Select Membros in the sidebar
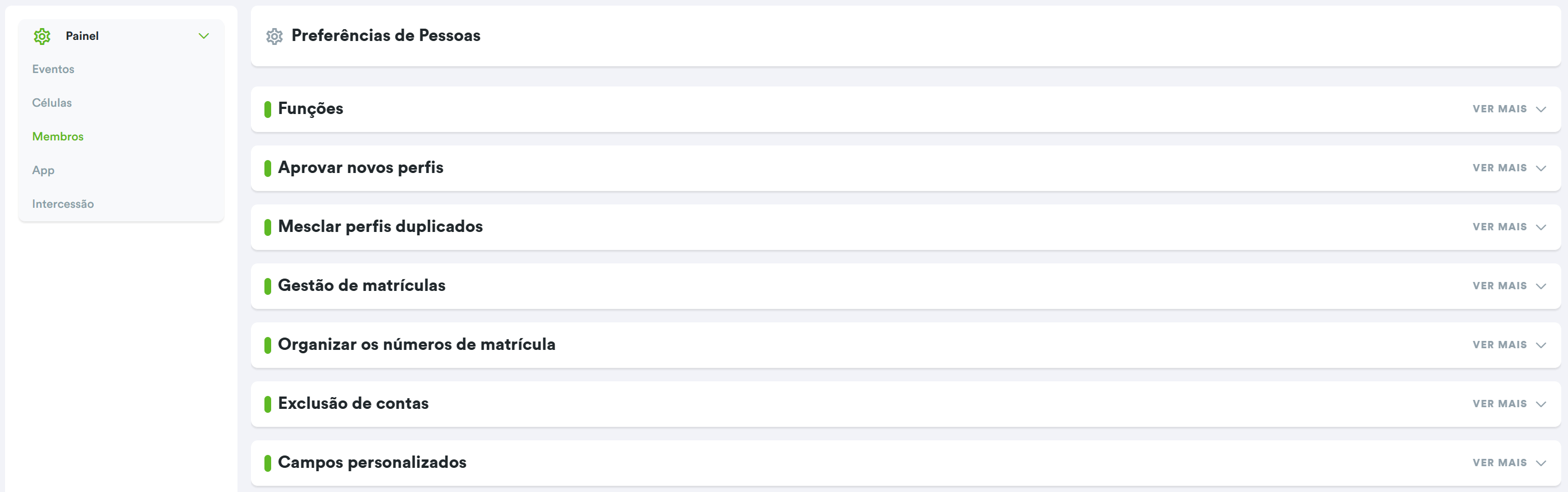This screenshot has height=492, width=1568. tap(58, 136)
